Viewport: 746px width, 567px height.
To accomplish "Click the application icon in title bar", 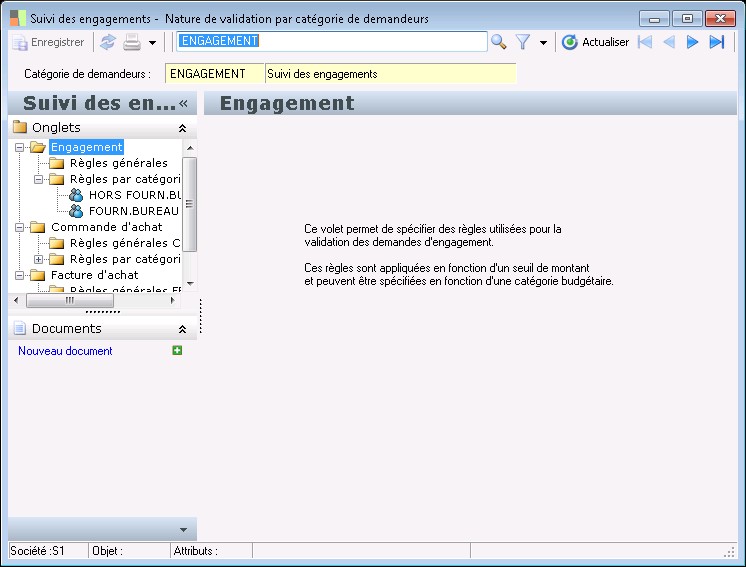I will click(x=18, y=18).
